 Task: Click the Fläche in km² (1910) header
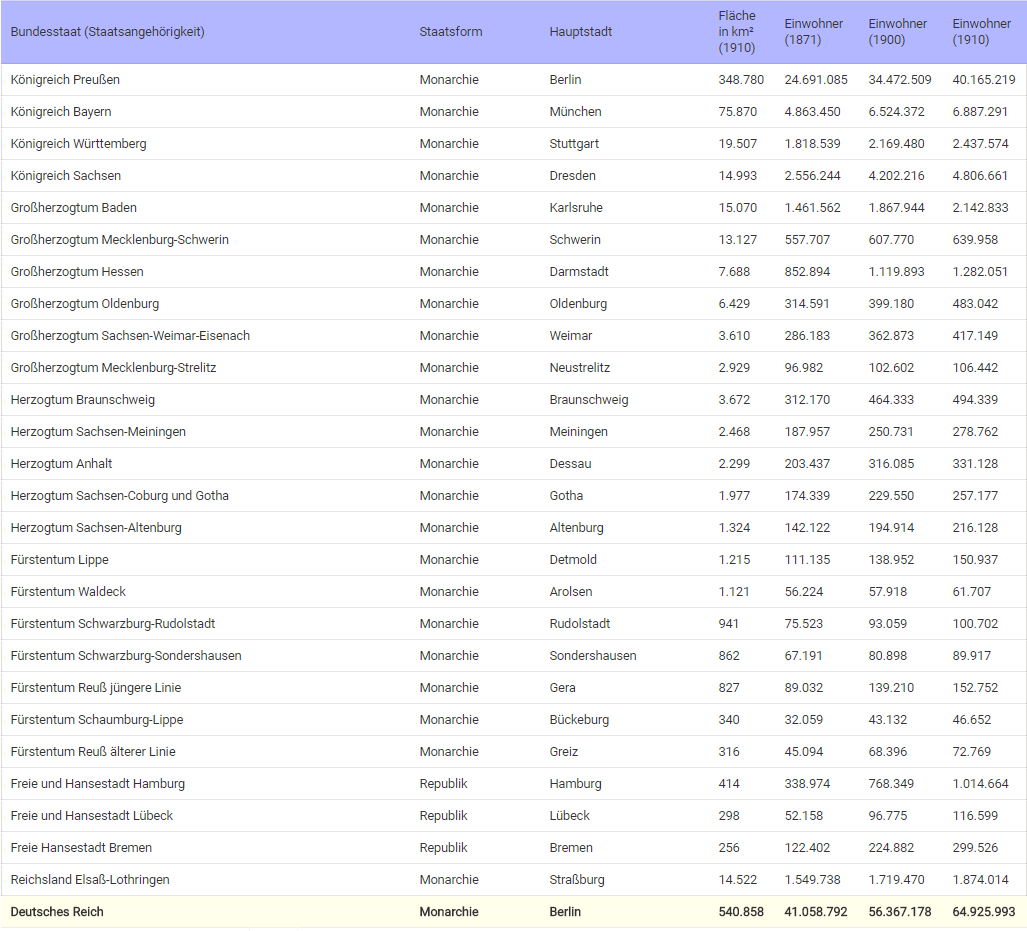click(x=737, y=31)
